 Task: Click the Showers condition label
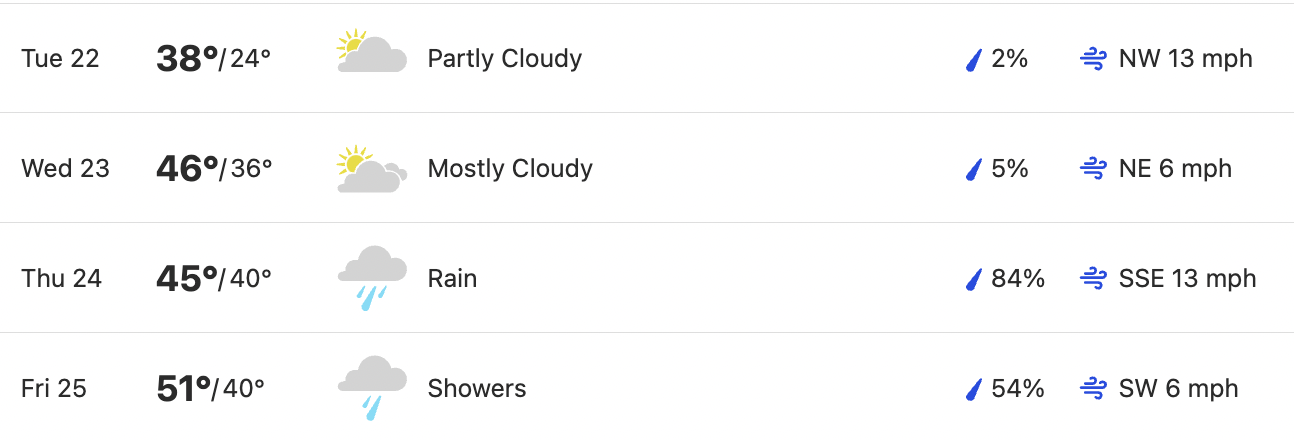477,388
